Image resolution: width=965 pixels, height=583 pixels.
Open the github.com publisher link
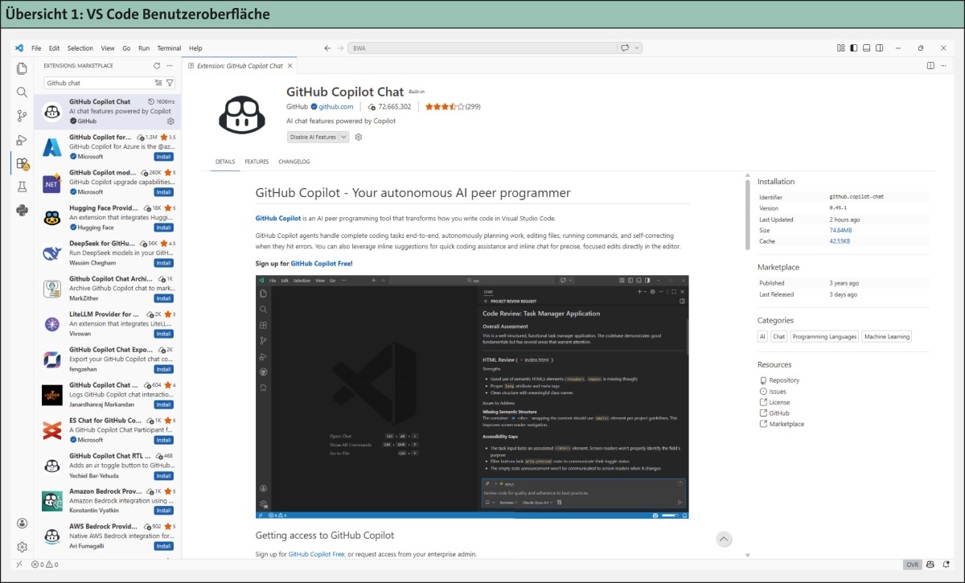335,107
